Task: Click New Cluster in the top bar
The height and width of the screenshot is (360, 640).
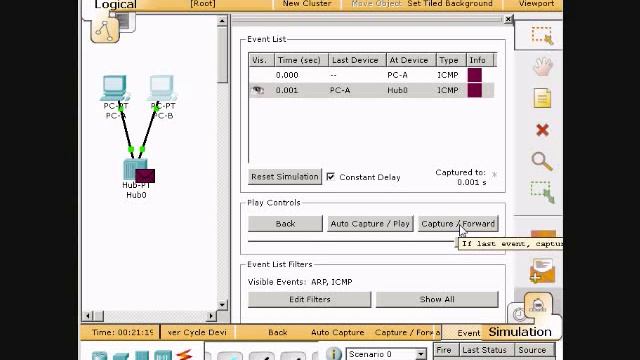Action: [307, 4]
